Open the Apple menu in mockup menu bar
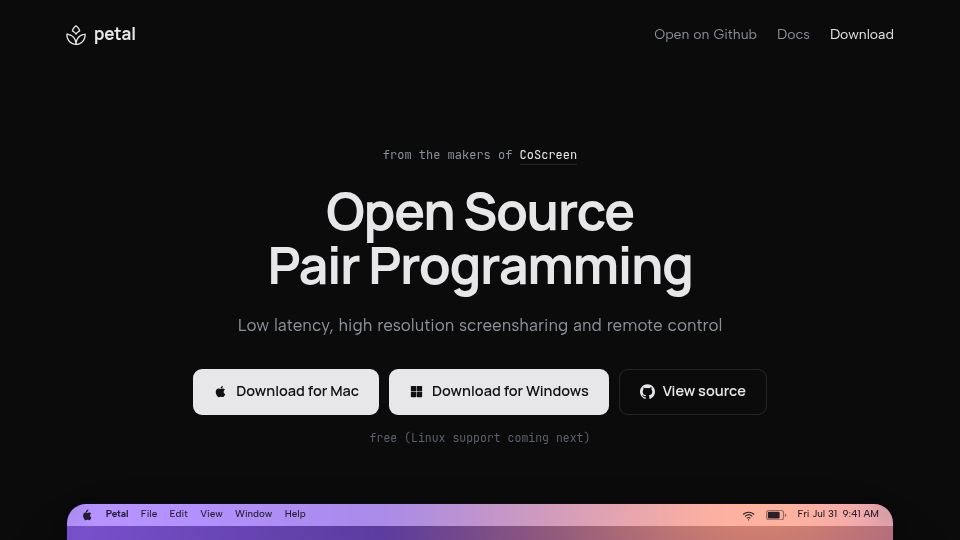This screenshot has width=960, height=540. tap(87, 515)
